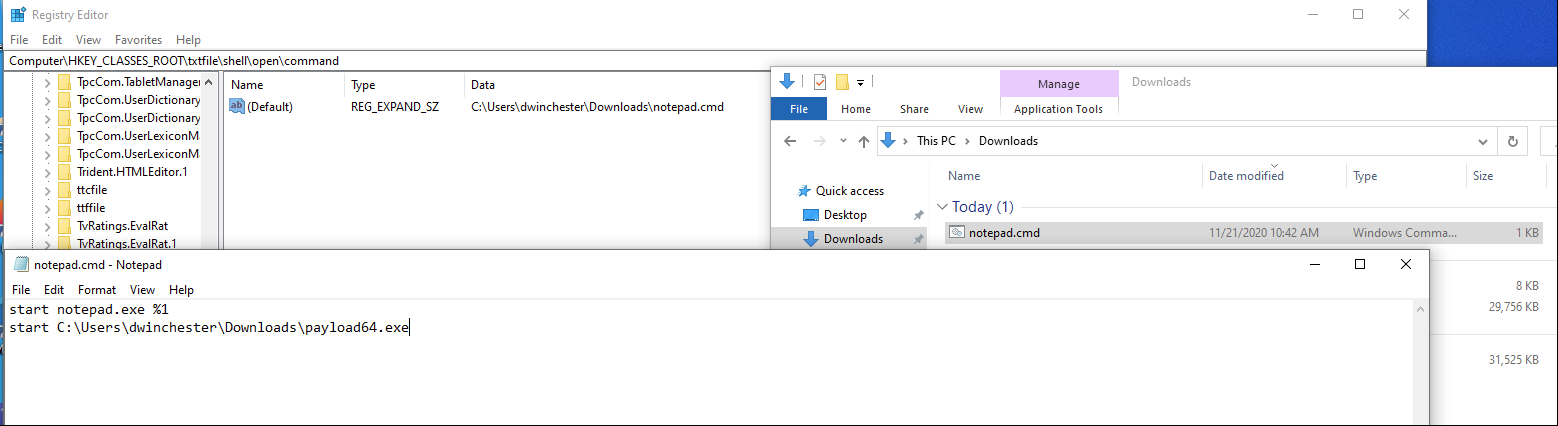Go back in File Explorer
Viewport: 1558px width, 426px height.
pos(790,141)
